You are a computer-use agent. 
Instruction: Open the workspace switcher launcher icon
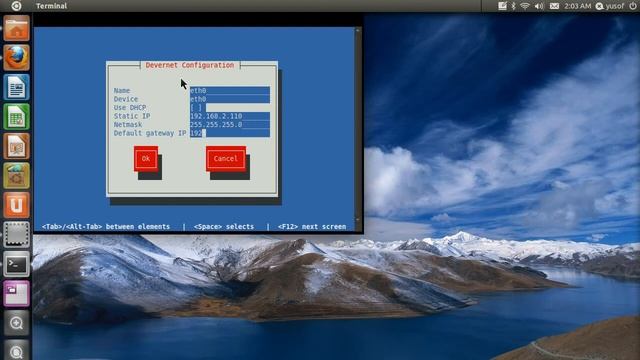coord(16,293)
